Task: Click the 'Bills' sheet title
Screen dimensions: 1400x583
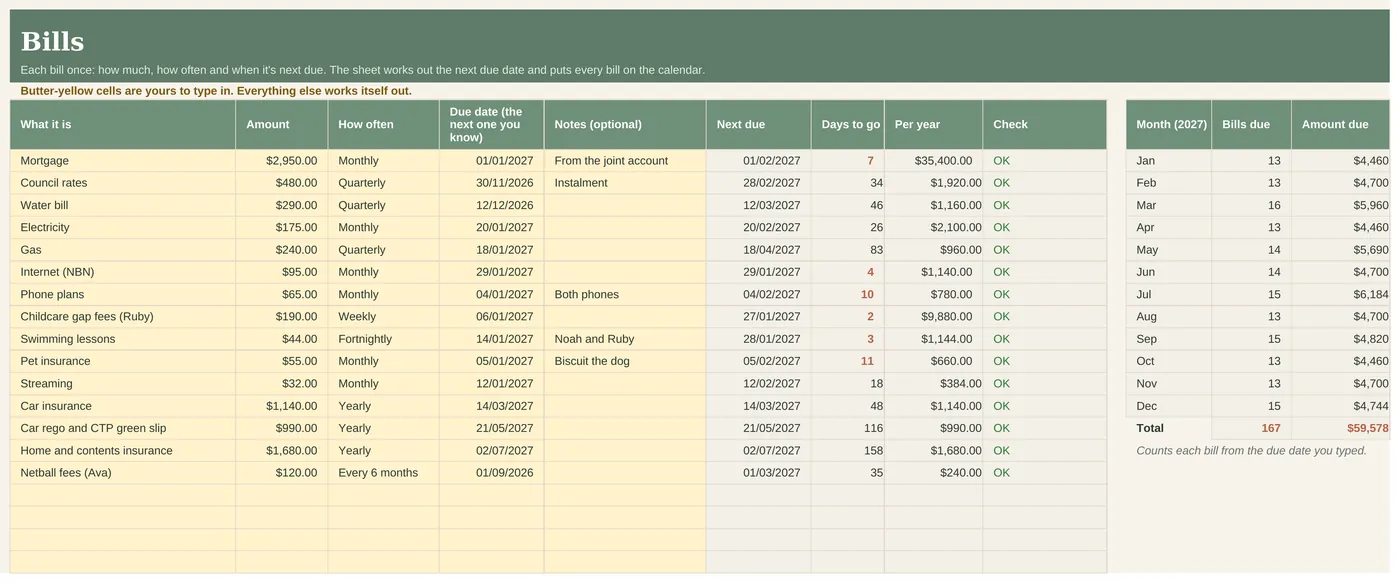Action: tap(52, 42)
